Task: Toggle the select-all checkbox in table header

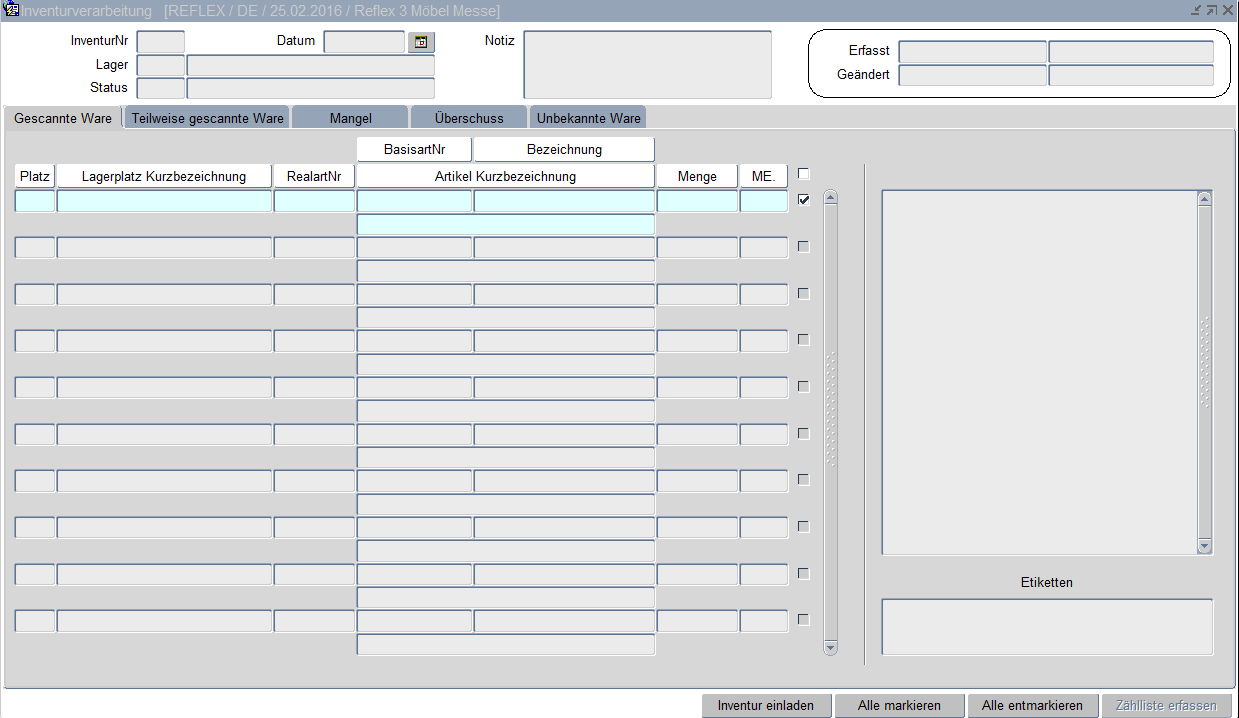Action: click(803, 174)
